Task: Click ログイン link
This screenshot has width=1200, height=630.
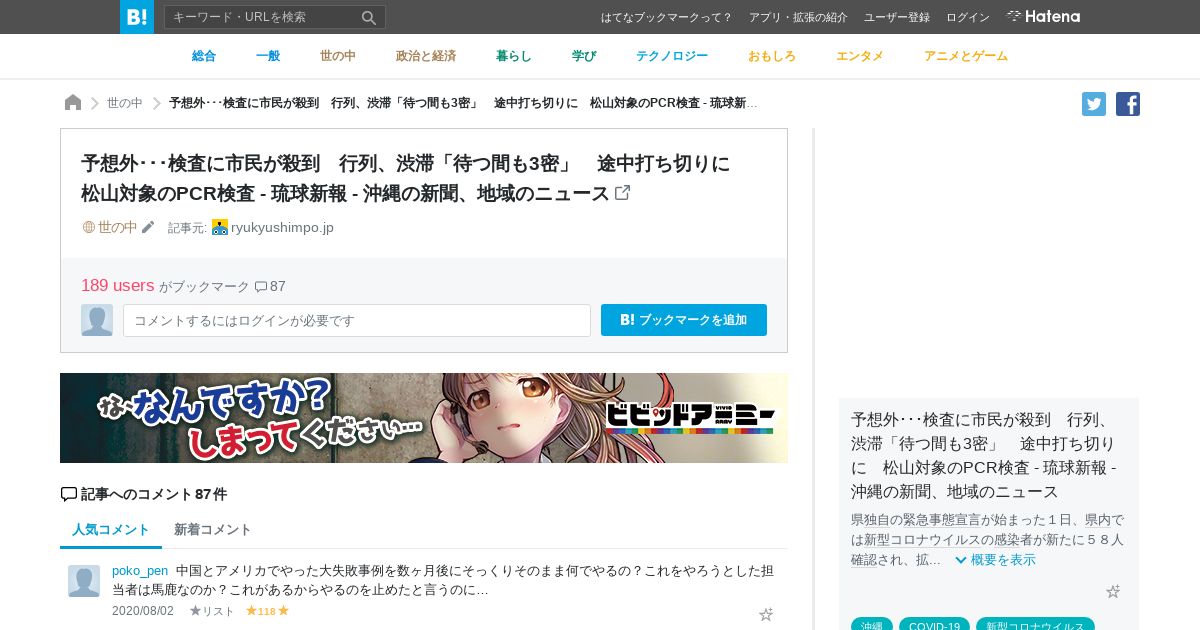Action: pos(968,17)
